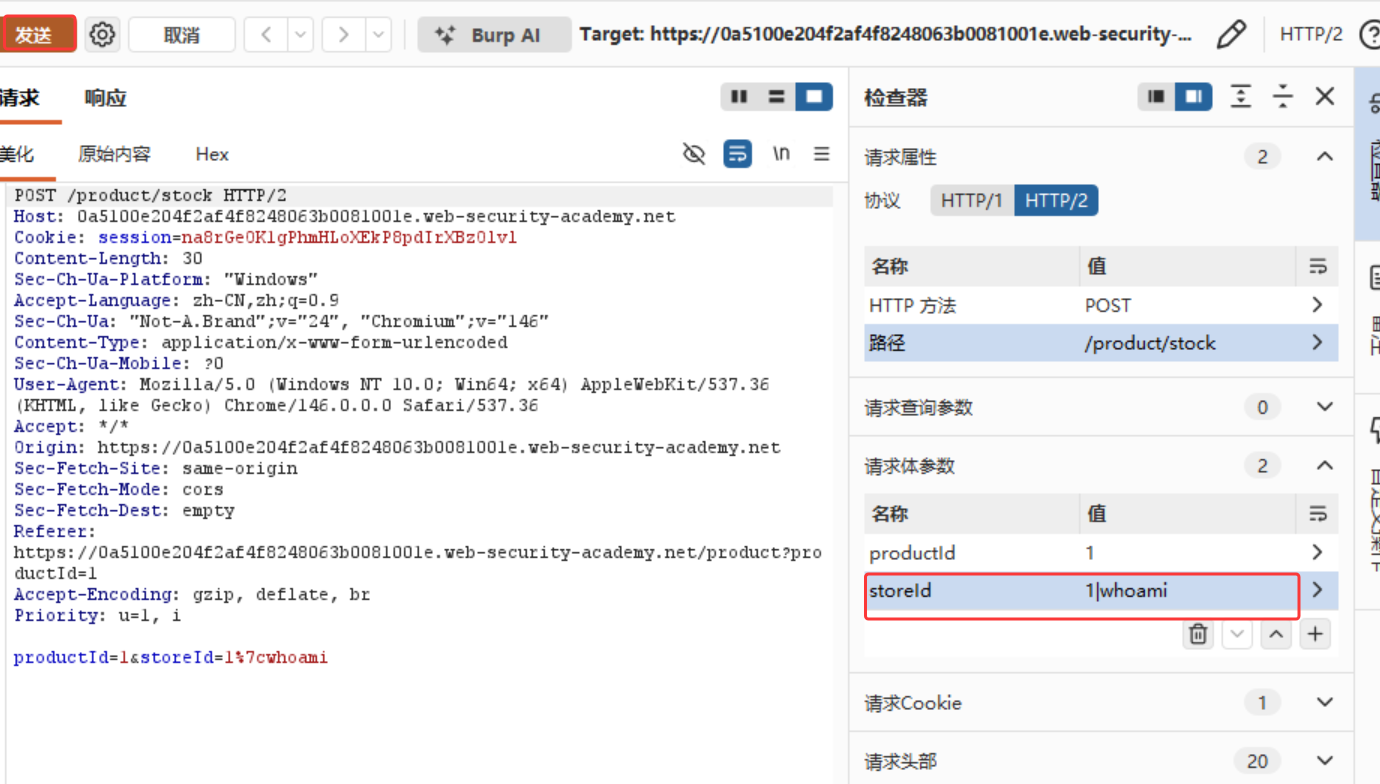
Task: Open the storeId row arrow
Action: tap(1317, 591)
